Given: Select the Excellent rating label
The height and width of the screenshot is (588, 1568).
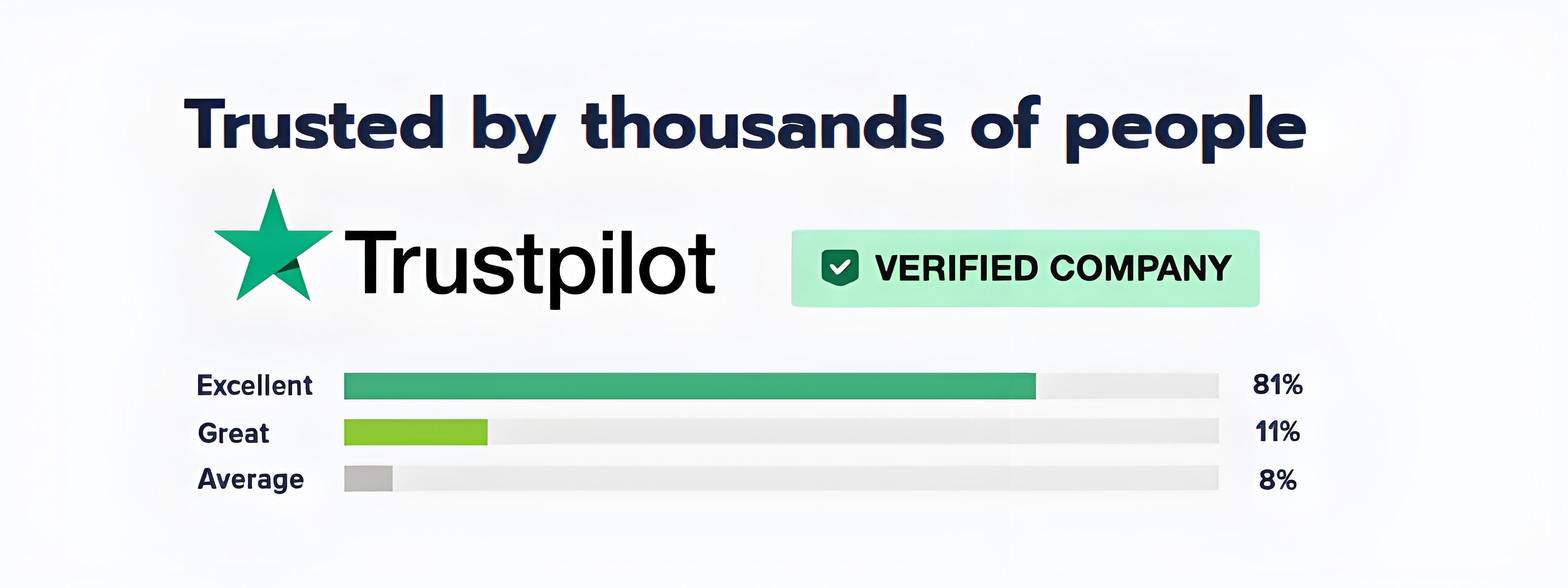Looking at the screenshot, I should click(x=254, y=386).
